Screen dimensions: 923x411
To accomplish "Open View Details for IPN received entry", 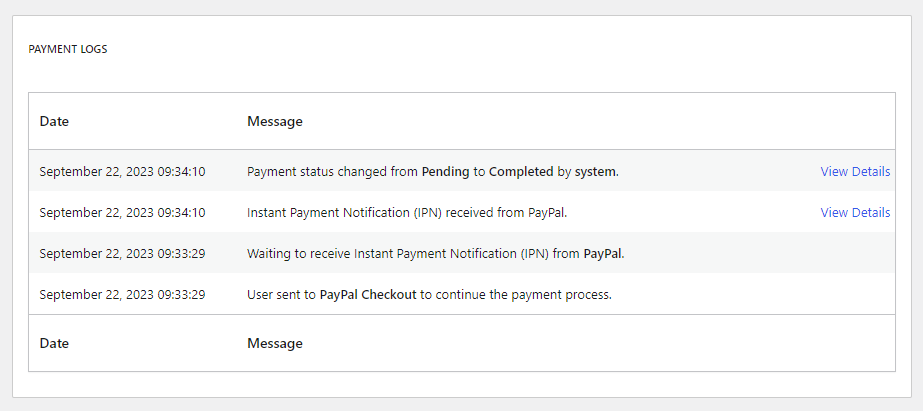I will [855, 213].
